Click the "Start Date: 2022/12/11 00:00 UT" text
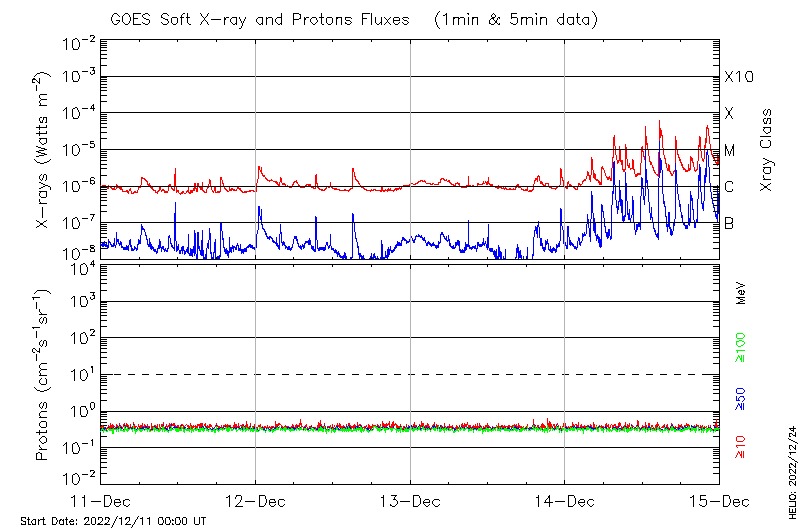The height and width of the screenshot is (530, 800). coord(113,521)
